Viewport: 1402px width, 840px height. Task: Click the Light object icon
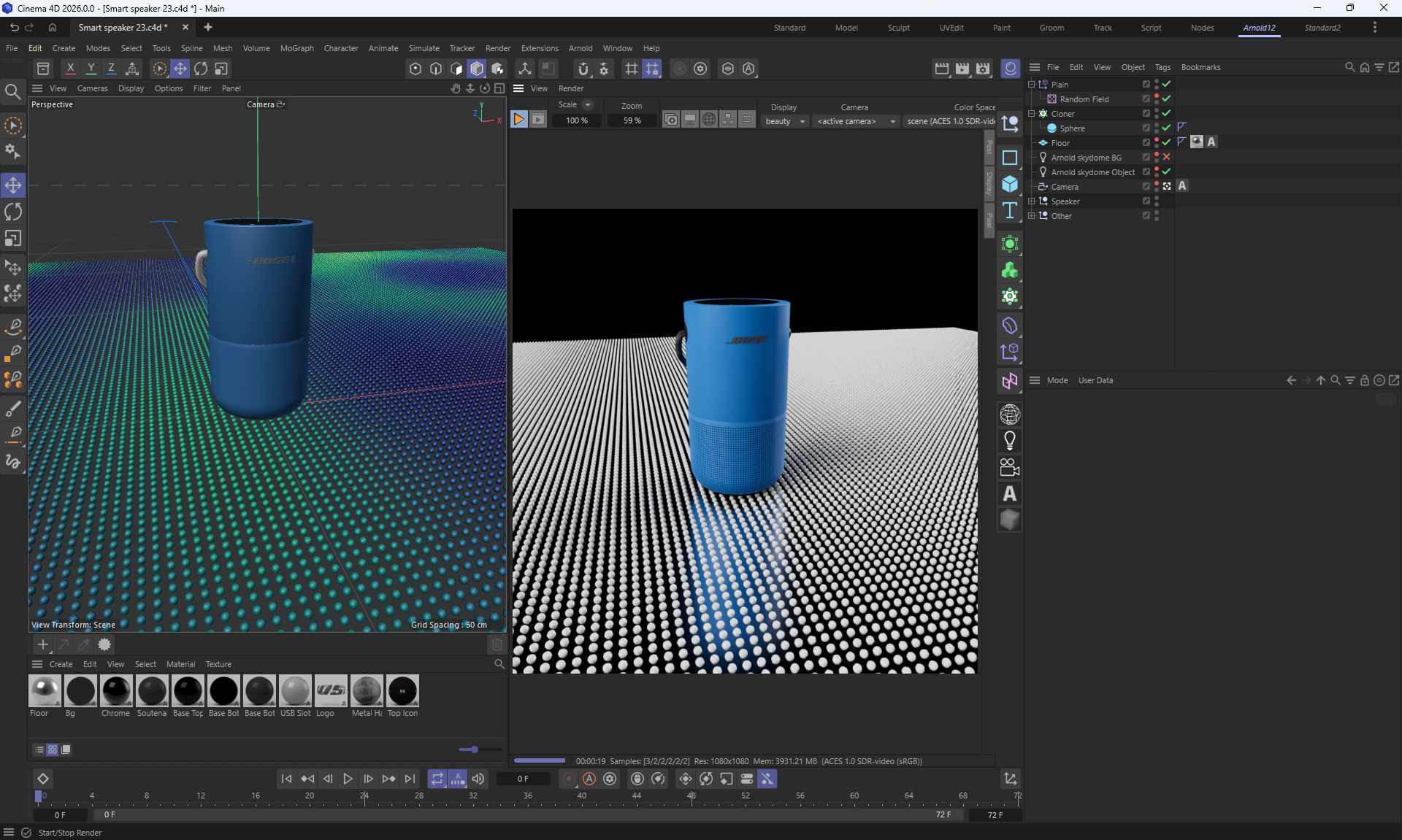pyautogui.click(x=1010, y=441)
